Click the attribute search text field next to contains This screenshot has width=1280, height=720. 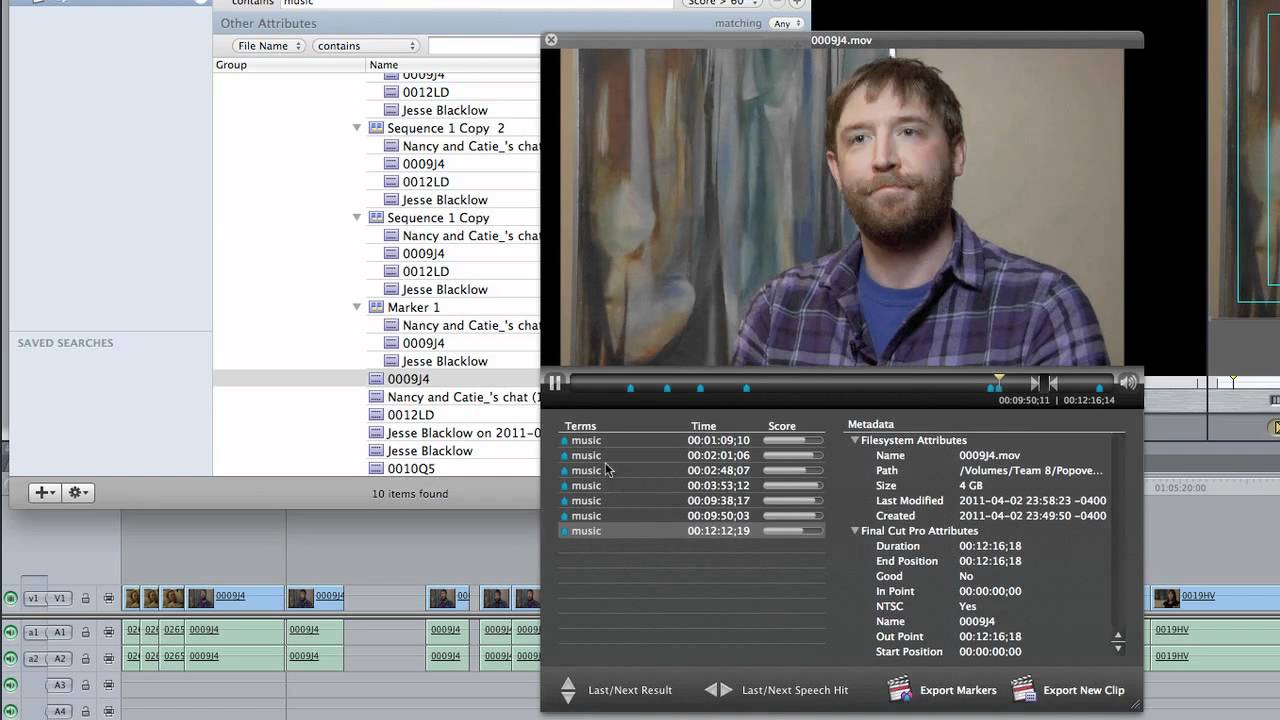(x=484, y=46)
